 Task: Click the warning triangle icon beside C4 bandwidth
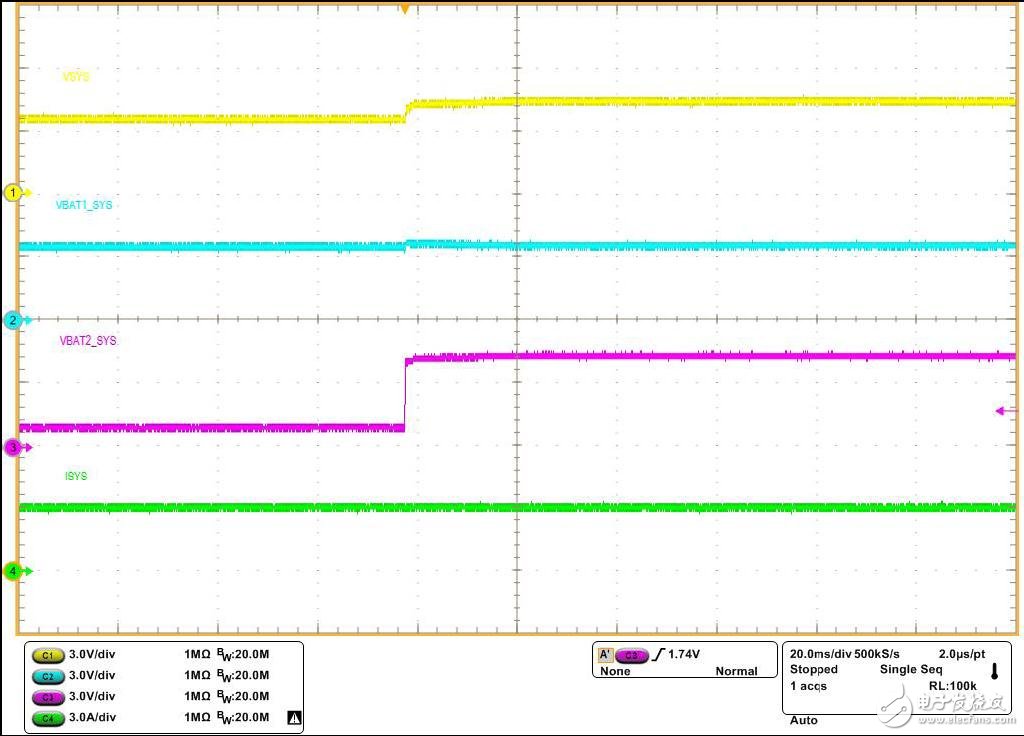pos(293,717)
